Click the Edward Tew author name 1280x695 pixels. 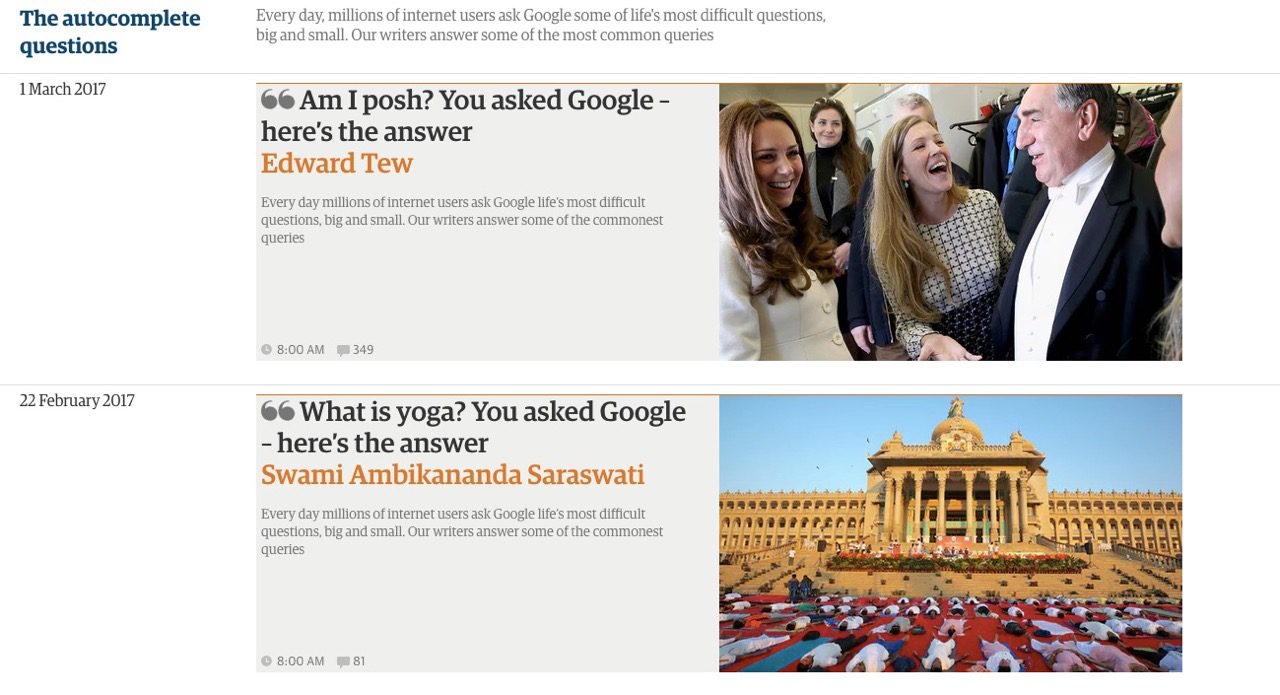(x=337, y=163)
